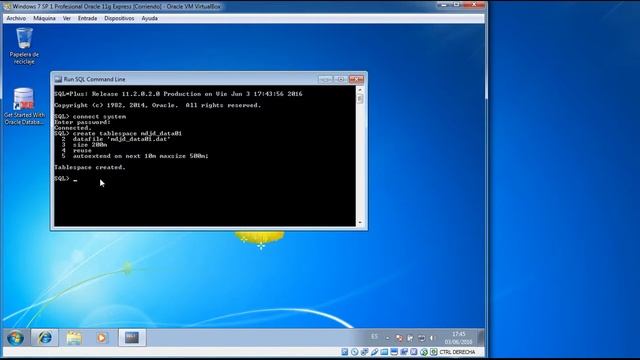Click the 'Tablespace created.' output line
Screen dimensions: 640x360
[x=89, y=167]
